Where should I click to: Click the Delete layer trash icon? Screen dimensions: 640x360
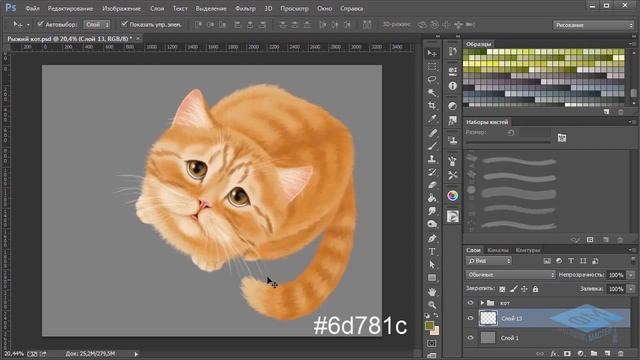tap(620, 353)
